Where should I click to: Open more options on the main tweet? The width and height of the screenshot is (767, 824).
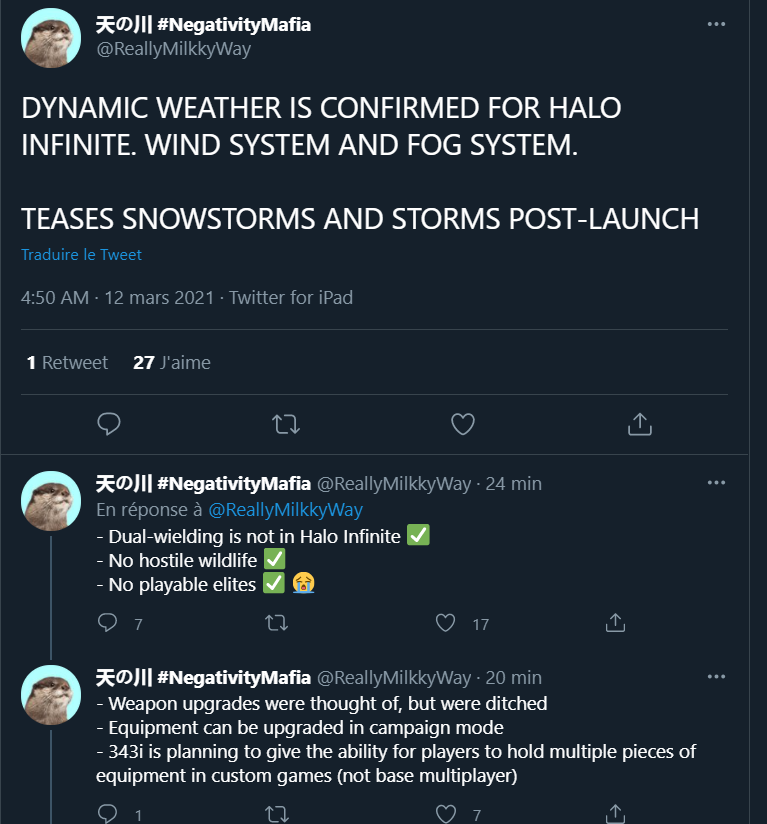pyautogui.click(x=716, y=23)
